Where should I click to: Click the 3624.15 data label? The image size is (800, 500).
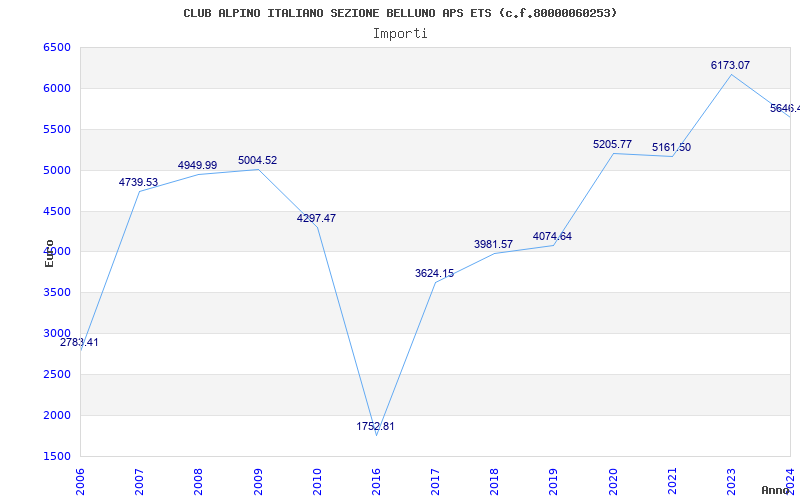434,273
